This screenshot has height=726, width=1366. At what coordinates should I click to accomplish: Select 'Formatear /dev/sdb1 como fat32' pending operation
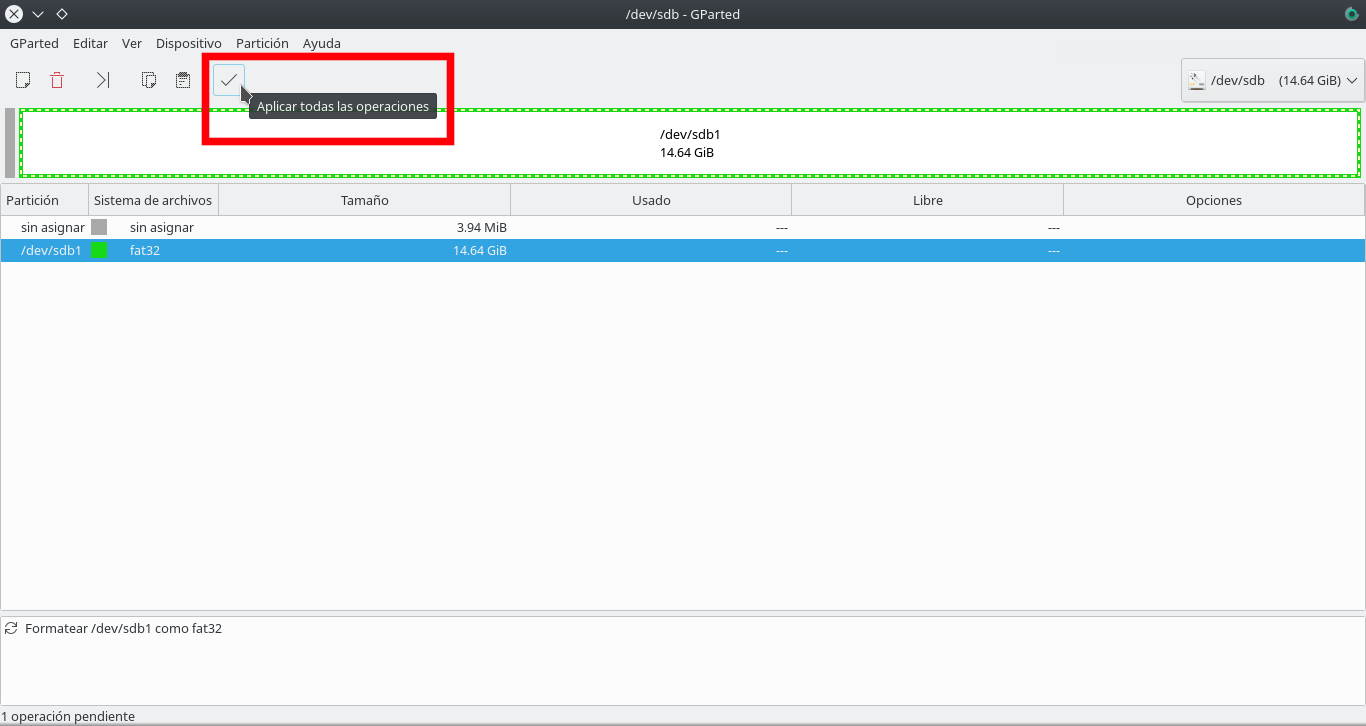123,628
